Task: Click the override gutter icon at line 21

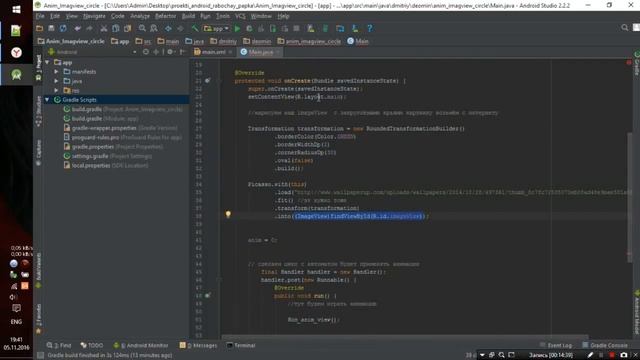Action: [208, 81]
